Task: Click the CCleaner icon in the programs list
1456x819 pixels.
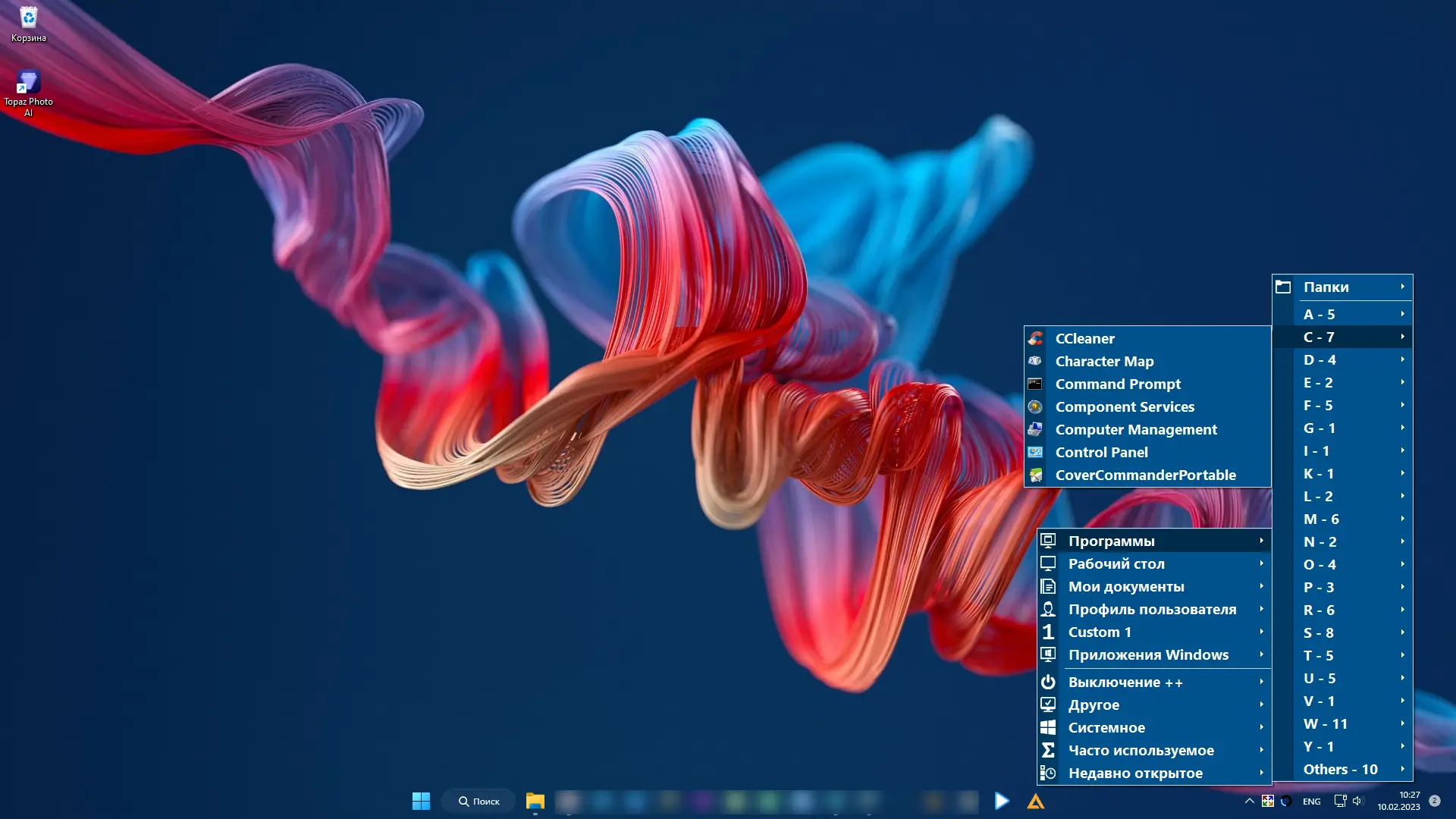Action: click(1035, 339)
